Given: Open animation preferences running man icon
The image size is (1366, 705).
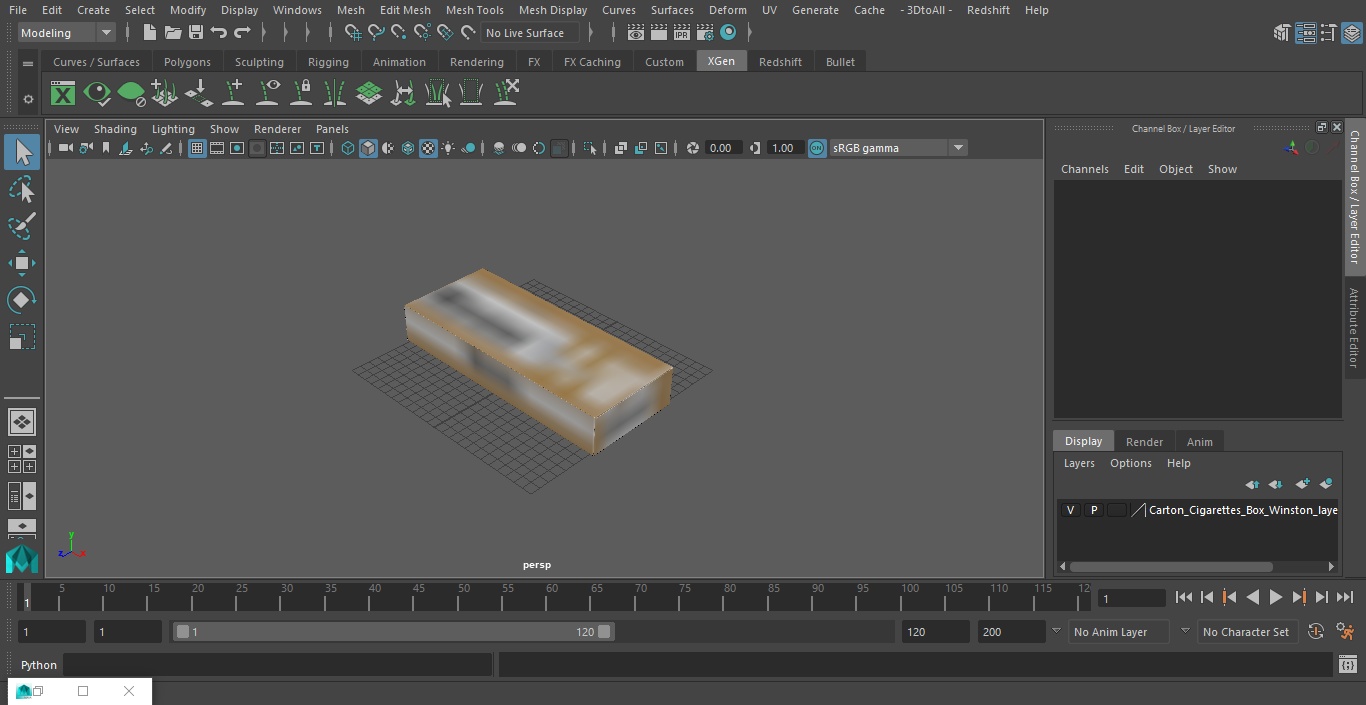Looking at the screenshot, I should pyautogui.click(x=1345, y=631).
